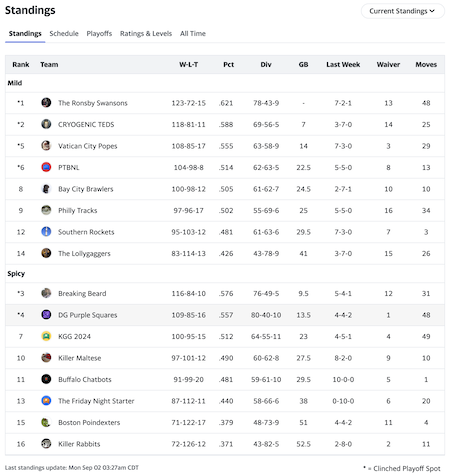This screenshot has height=475, width=450.
Task: Click the KGG 2024 yellow avatar
Action: [46, 336]
